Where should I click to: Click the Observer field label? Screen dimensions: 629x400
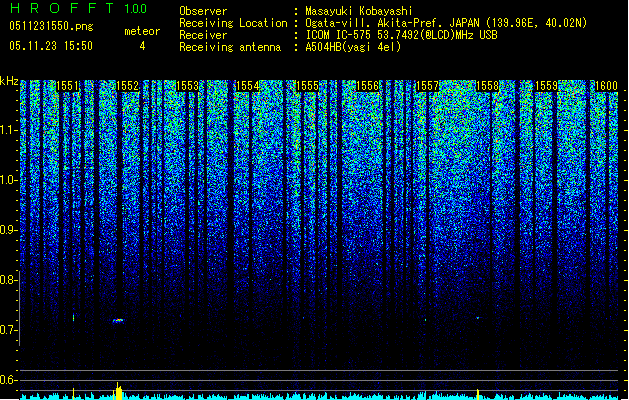[203, 11]
